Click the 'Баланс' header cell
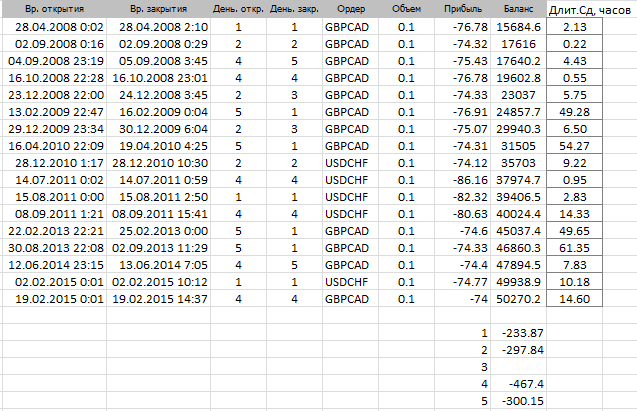Screen dimensions: 637x411 (x=519, y=9)
